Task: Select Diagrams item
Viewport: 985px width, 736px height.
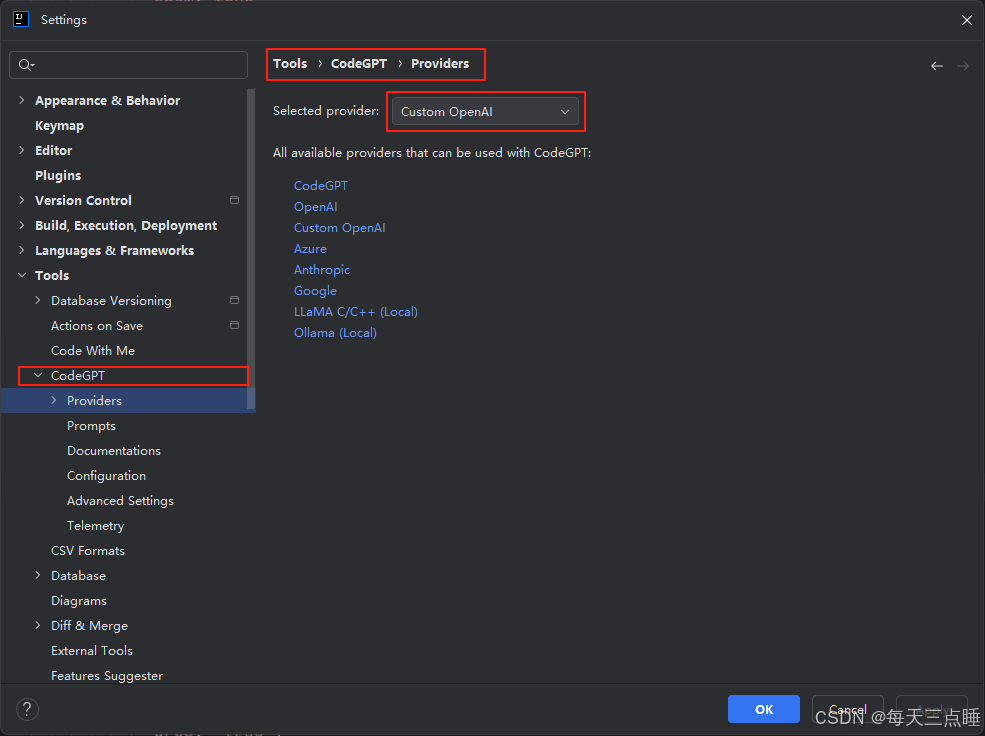Action: point(79,601)
